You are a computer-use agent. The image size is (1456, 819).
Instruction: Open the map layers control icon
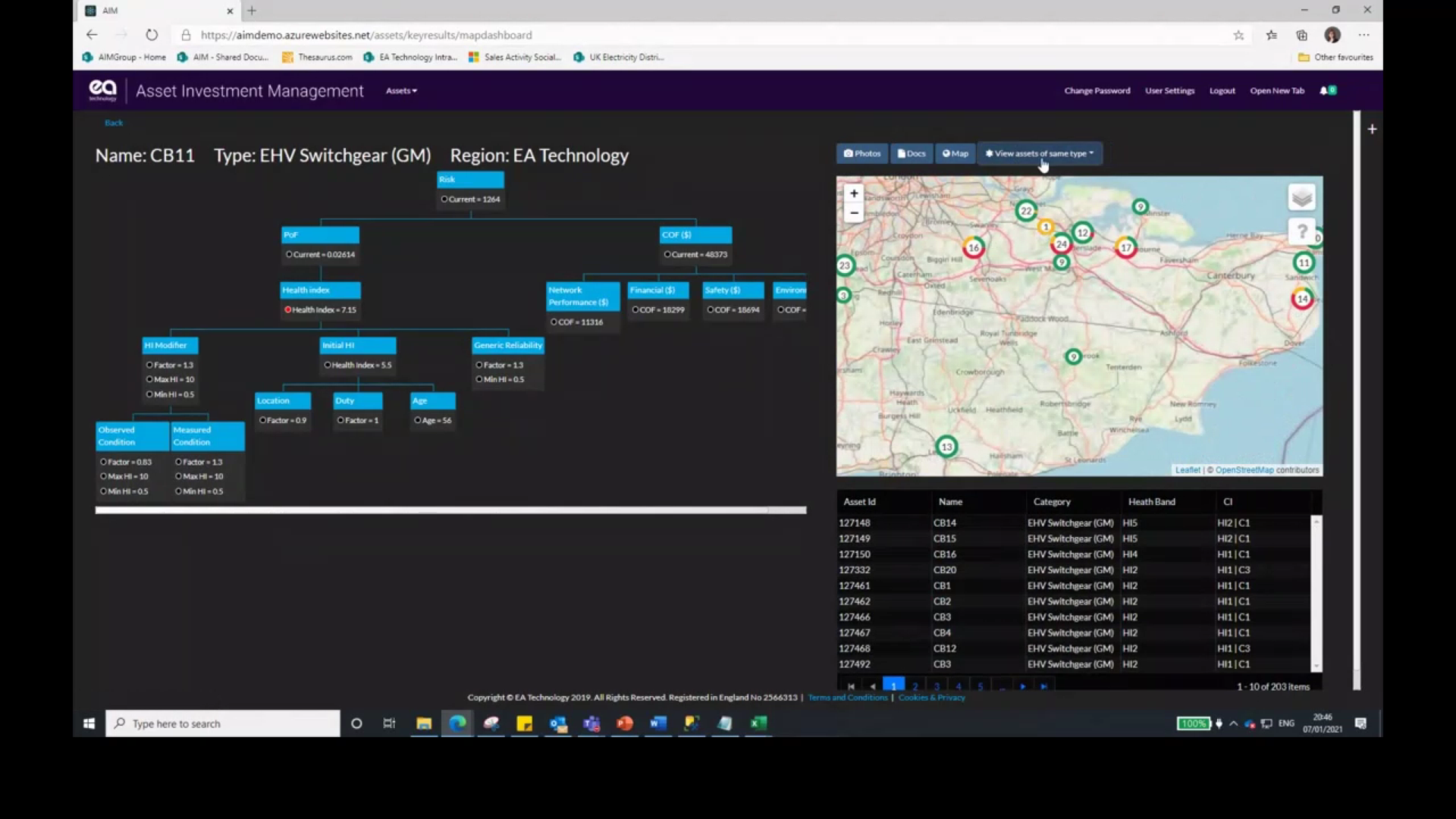pyautogui.click(x=1301, y=198)
